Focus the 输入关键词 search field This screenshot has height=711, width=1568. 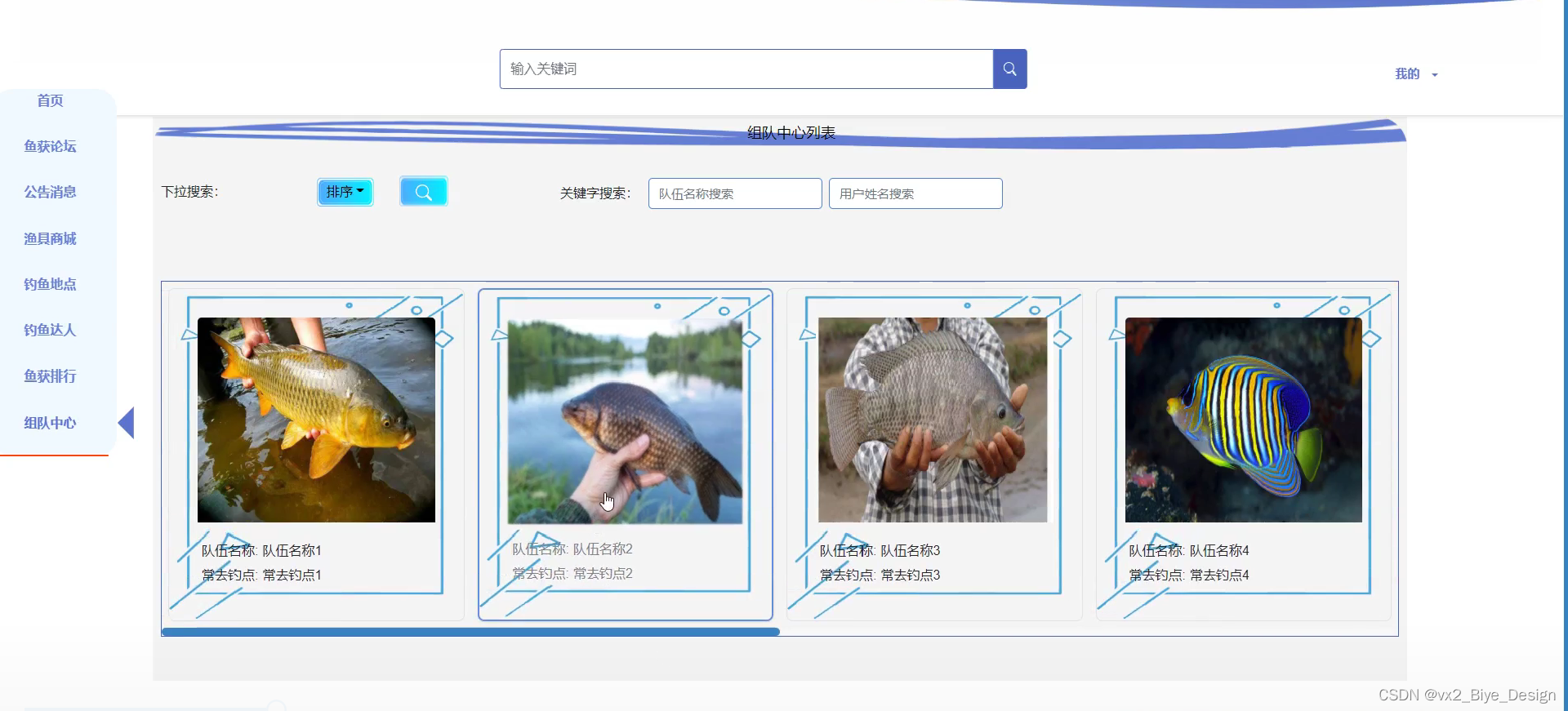pyautogui.click(x=746, y=69)
